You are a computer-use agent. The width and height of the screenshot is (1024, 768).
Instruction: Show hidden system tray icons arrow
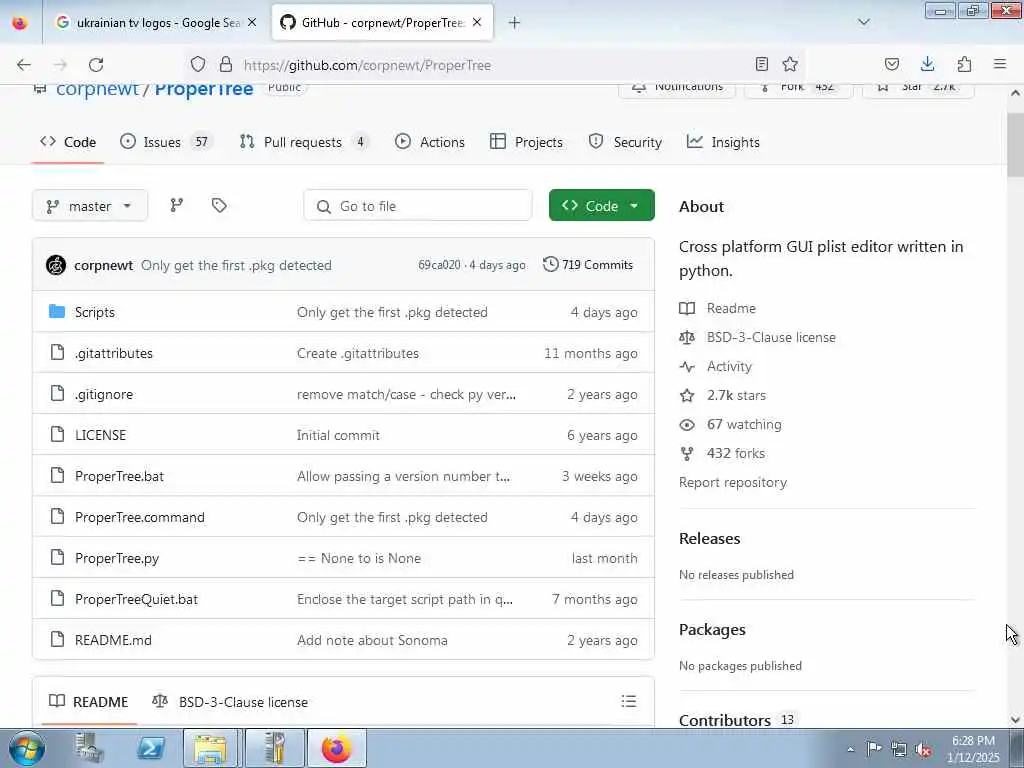850,749
